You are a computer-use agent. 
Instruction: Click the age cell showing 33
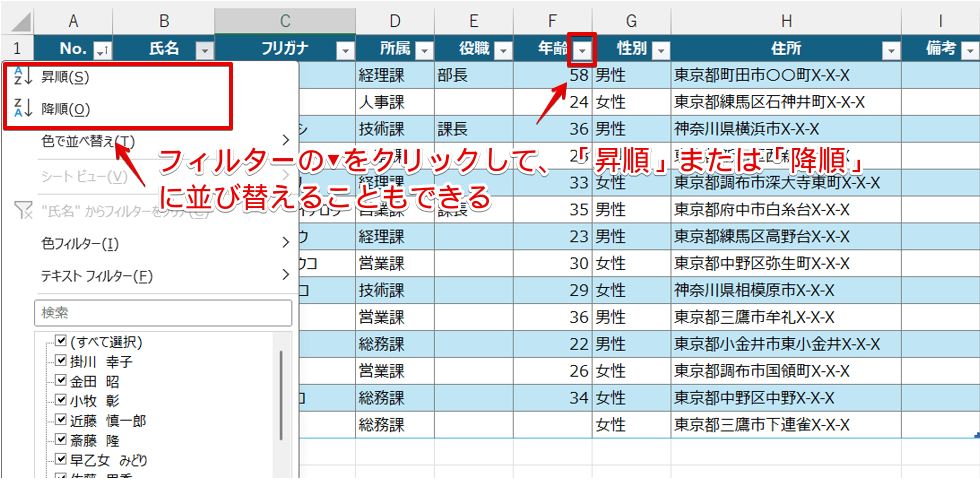click(x=553, y=183)
